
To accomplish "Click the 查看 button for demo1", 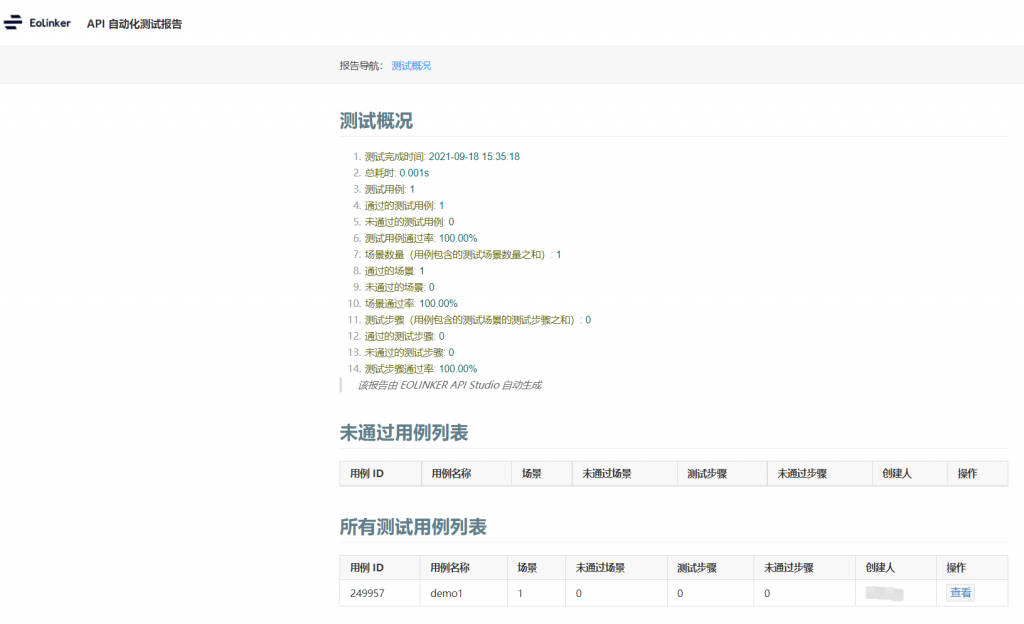I will (960, 593).
